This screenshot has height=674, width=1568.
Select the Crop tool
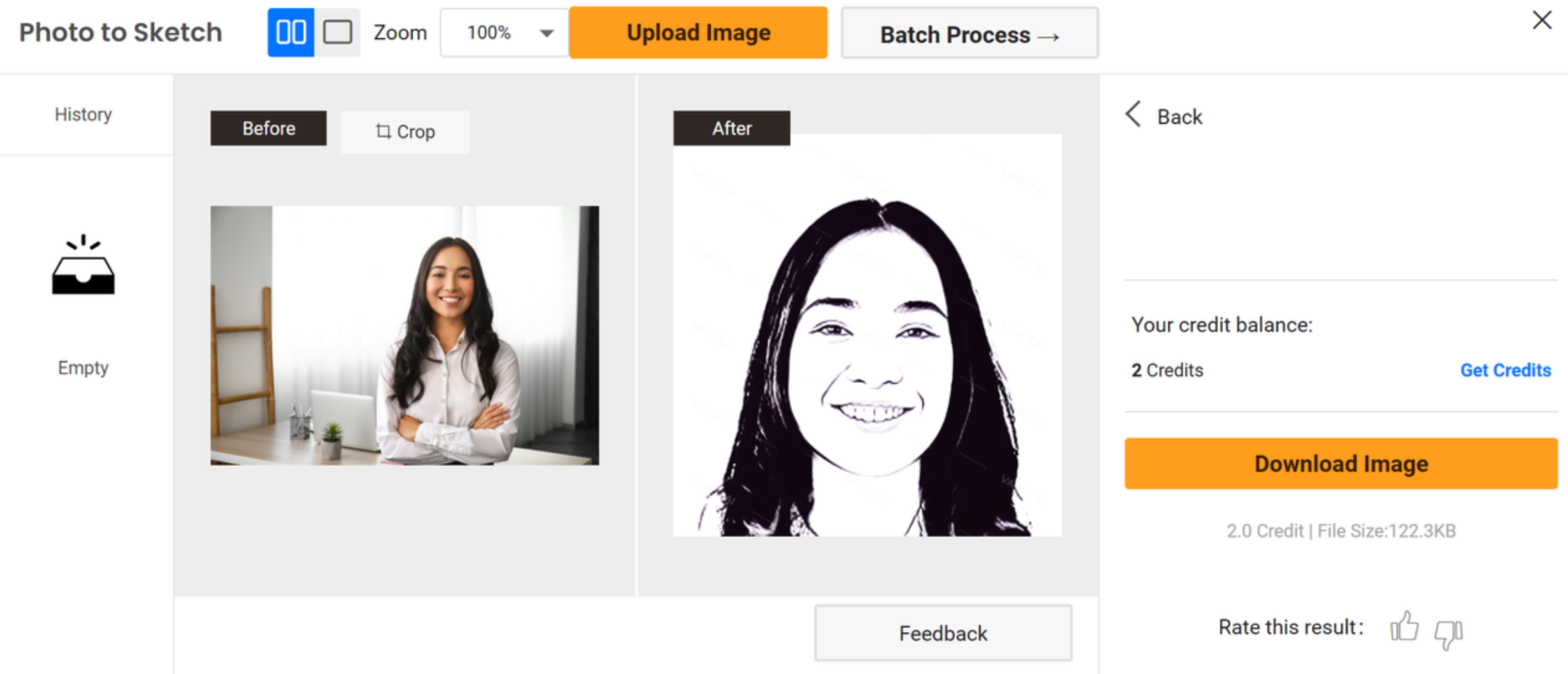click(405, 131)
